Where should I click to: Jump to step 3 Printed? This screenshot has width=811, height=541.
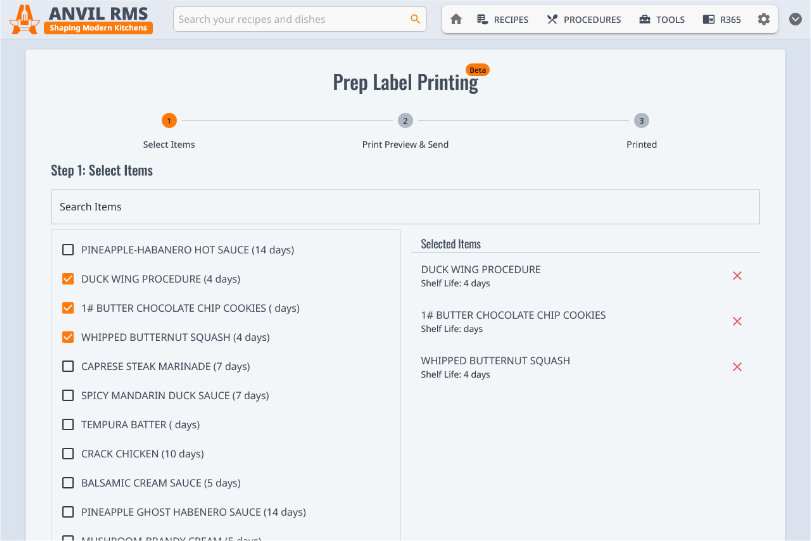[x=641, y=121]
